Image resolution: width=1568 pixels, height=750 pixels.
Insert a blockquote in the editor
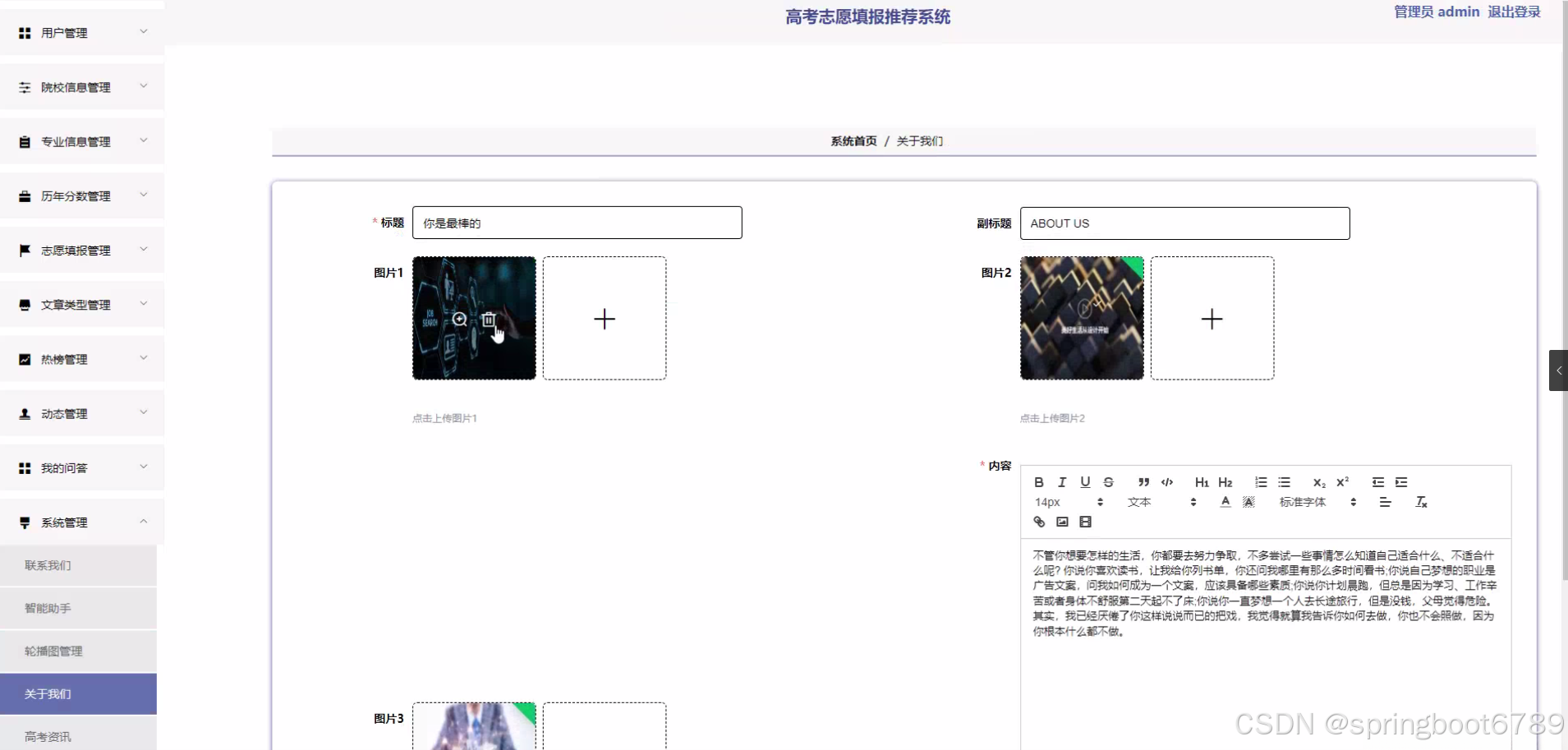[x=1143, y=482]
